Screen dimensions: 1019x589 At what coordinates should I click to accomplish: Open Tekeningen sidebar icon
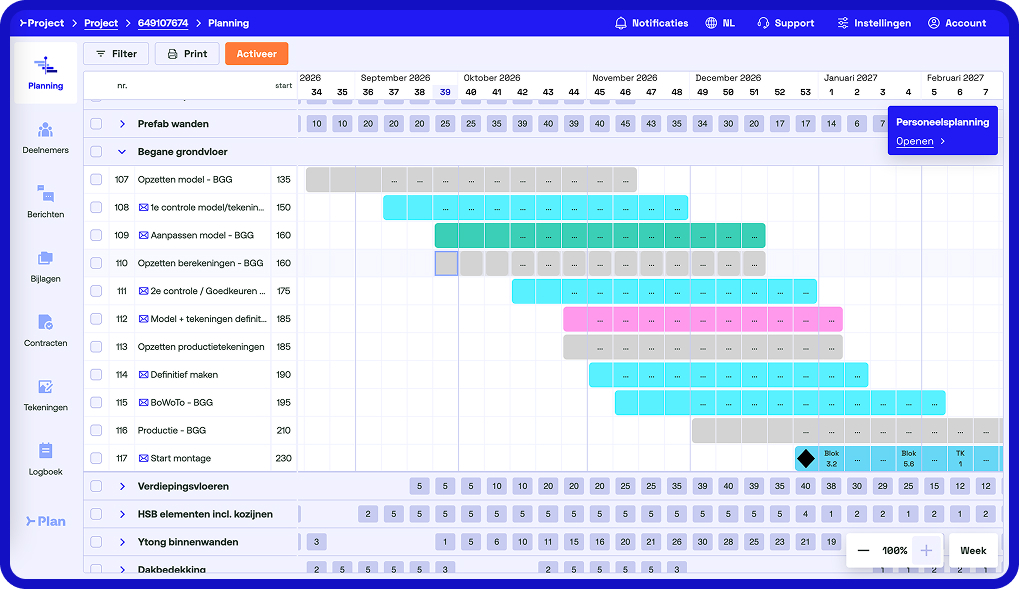[x=45, y=387]
